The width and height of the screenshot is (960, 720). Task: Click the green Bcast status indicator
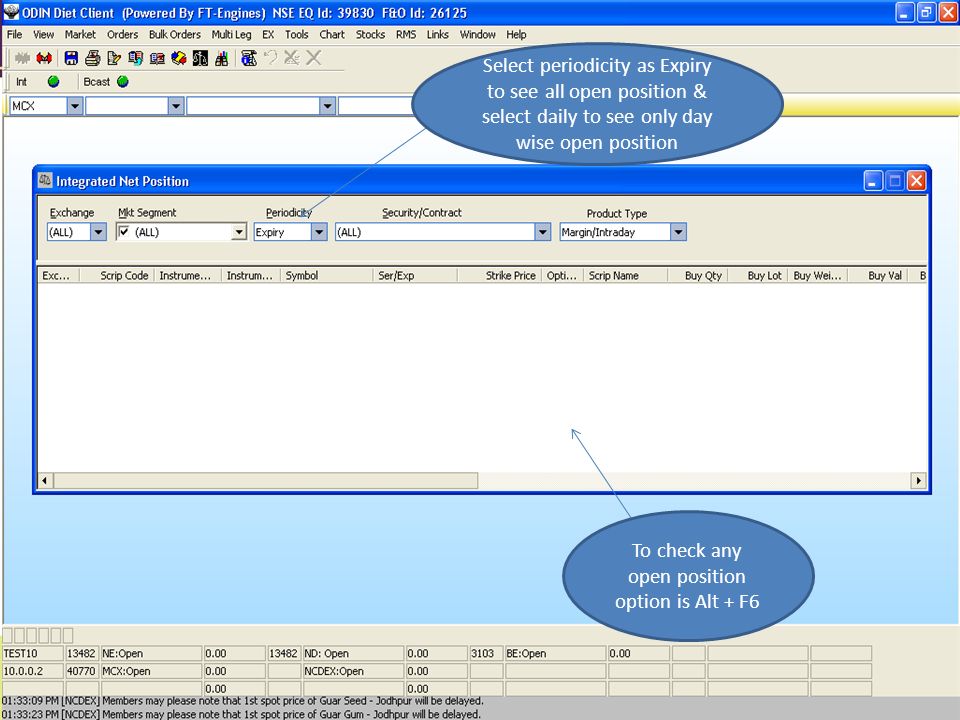(122, 81)
